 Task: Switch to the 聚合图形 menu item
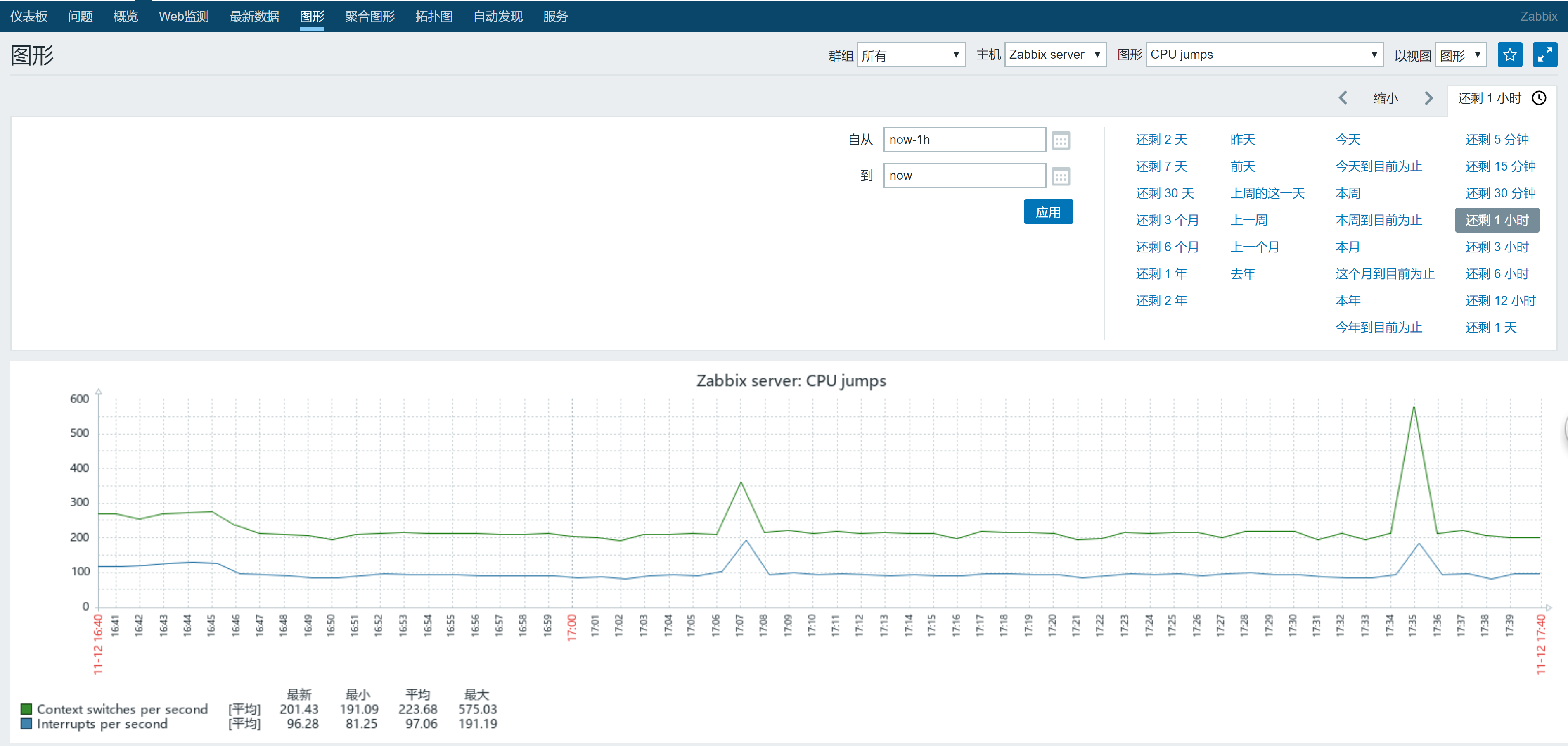tap(369, 17)
